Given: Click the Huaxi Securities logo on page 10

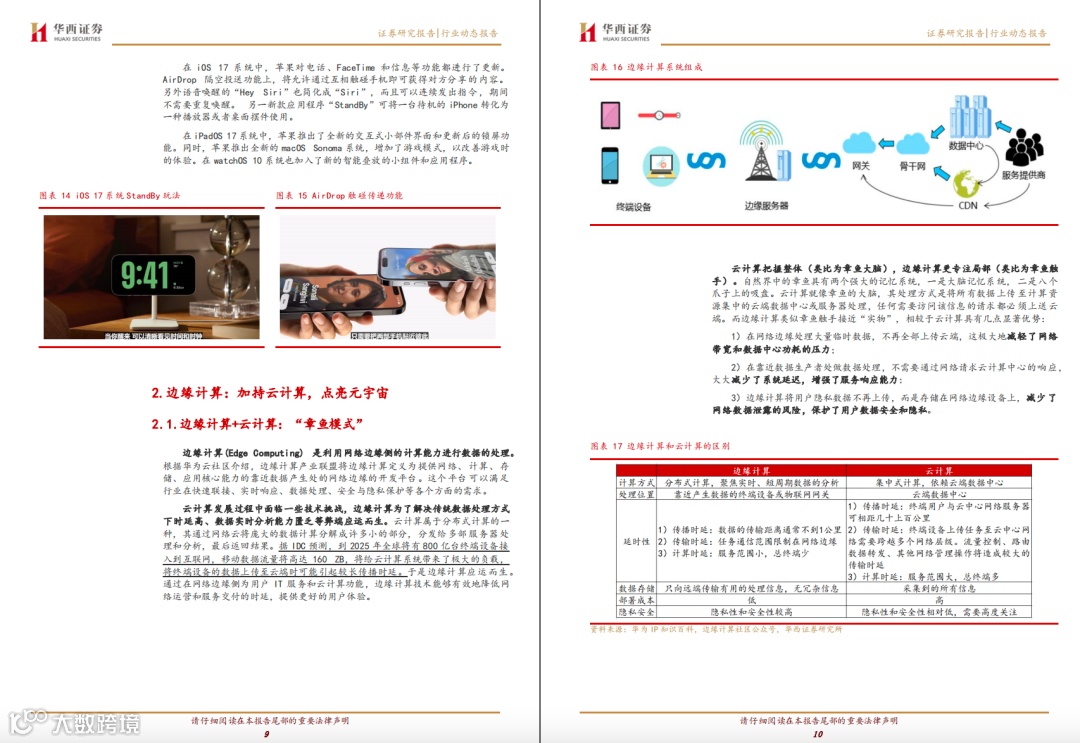Looking at the screenshot, I should click(x=615, y=32).
